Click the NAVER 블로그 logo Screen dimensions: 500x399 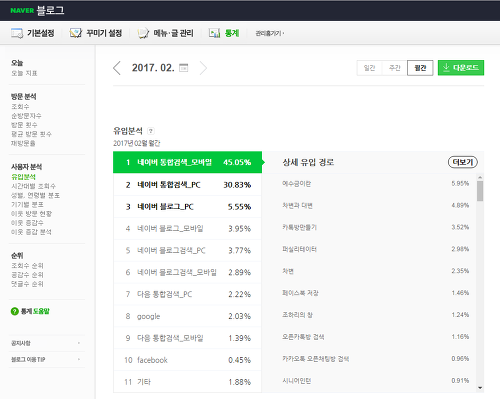tap(37, 10)
